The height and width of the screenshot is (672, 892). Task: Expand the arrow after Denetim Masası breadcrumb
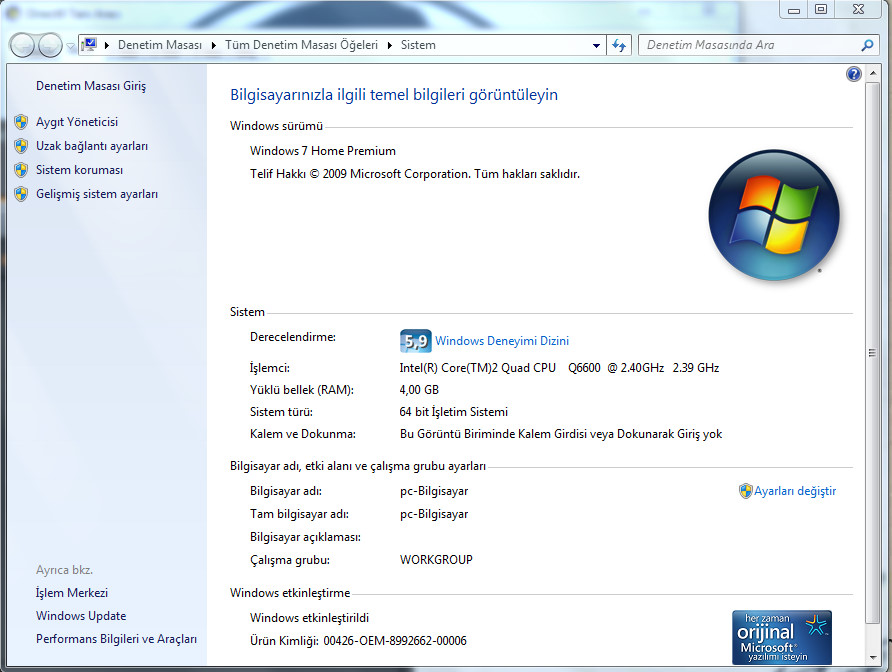click(213, 45)
